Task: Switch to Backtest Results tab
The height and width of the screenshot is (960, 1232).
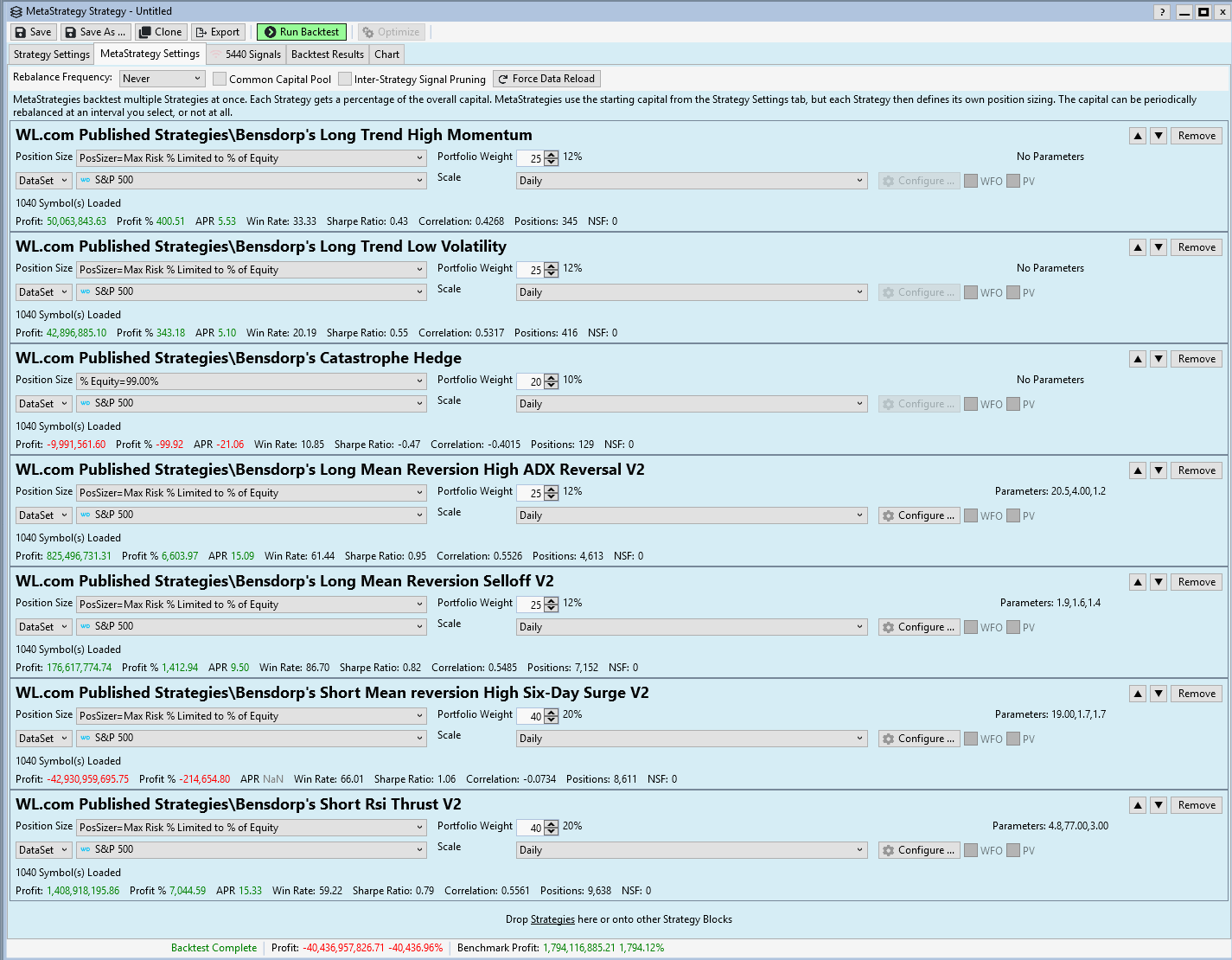Action: [327, 54]
